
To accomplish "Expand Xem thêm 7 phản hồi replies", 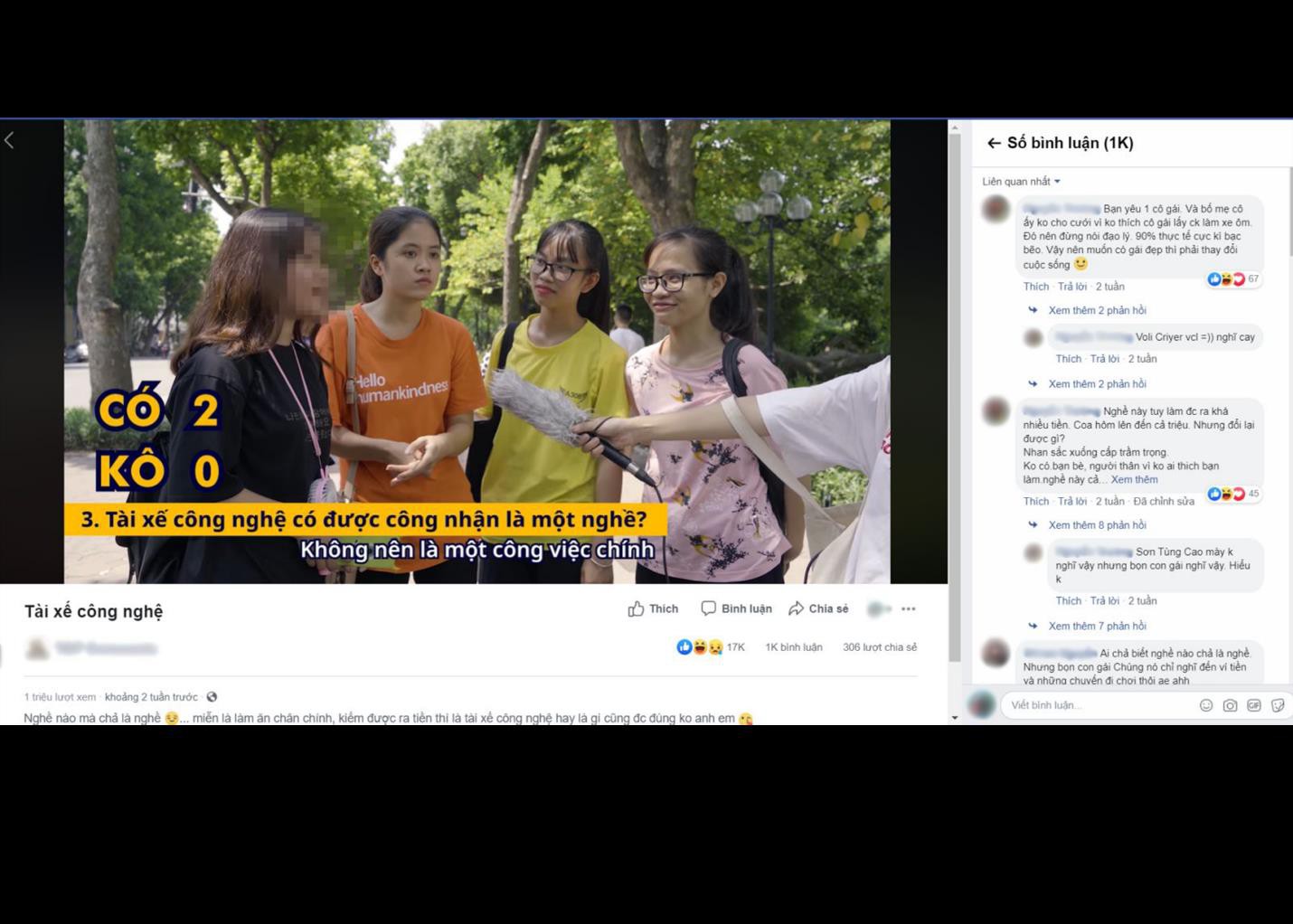I will click(x=1097, y=626).
